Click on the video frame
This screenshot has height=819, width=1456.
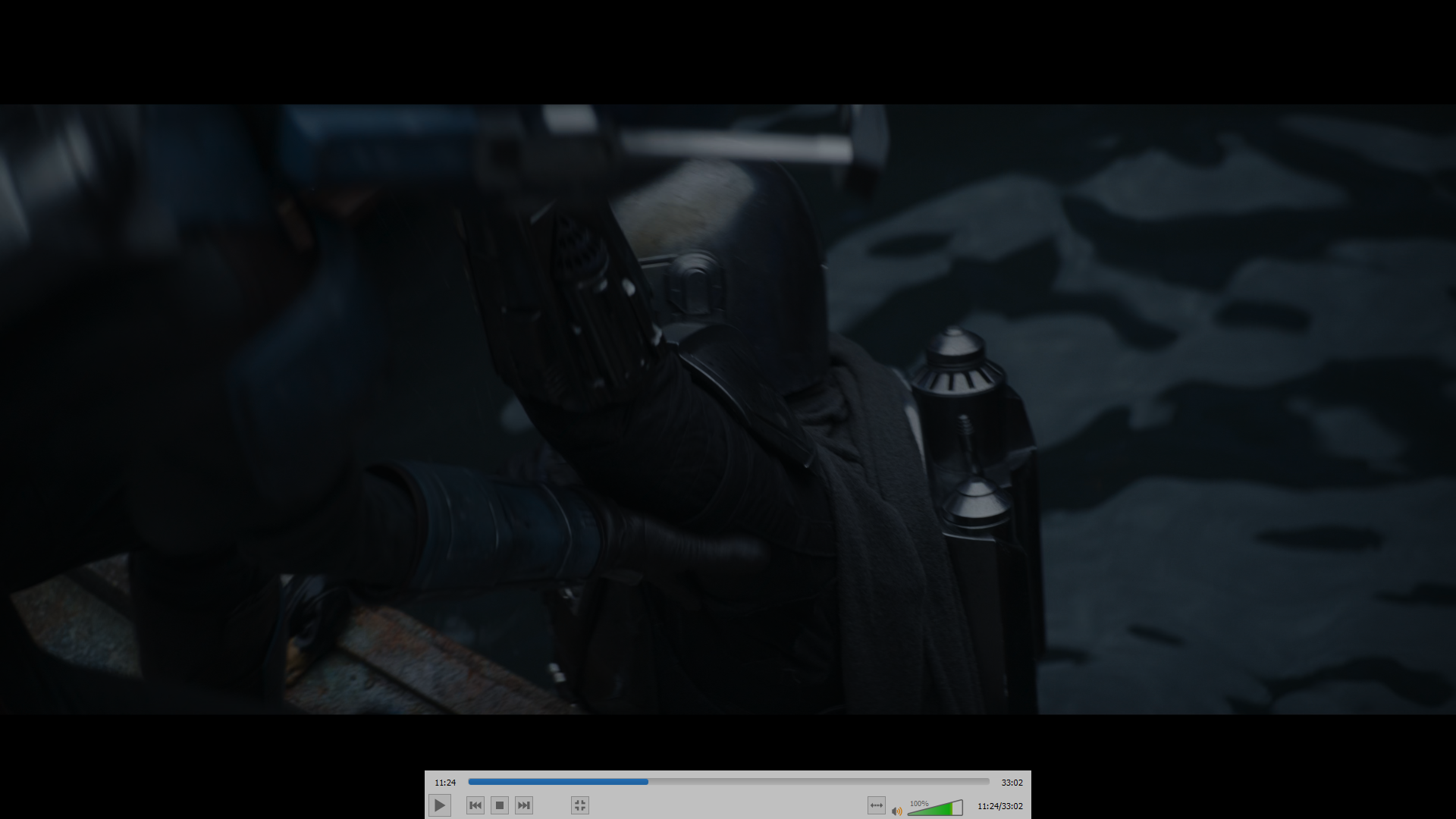(728, 409)
